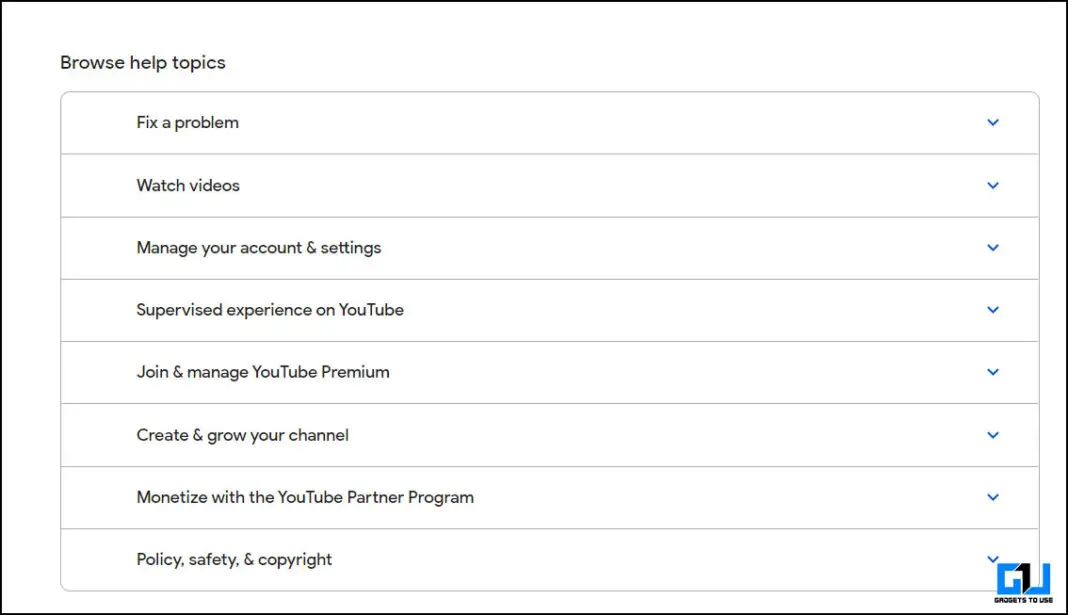Click Join & manage YouTube Premium label
This screenshot has width=1068, height=615.
pyautogui.click(x=263, y=371)
